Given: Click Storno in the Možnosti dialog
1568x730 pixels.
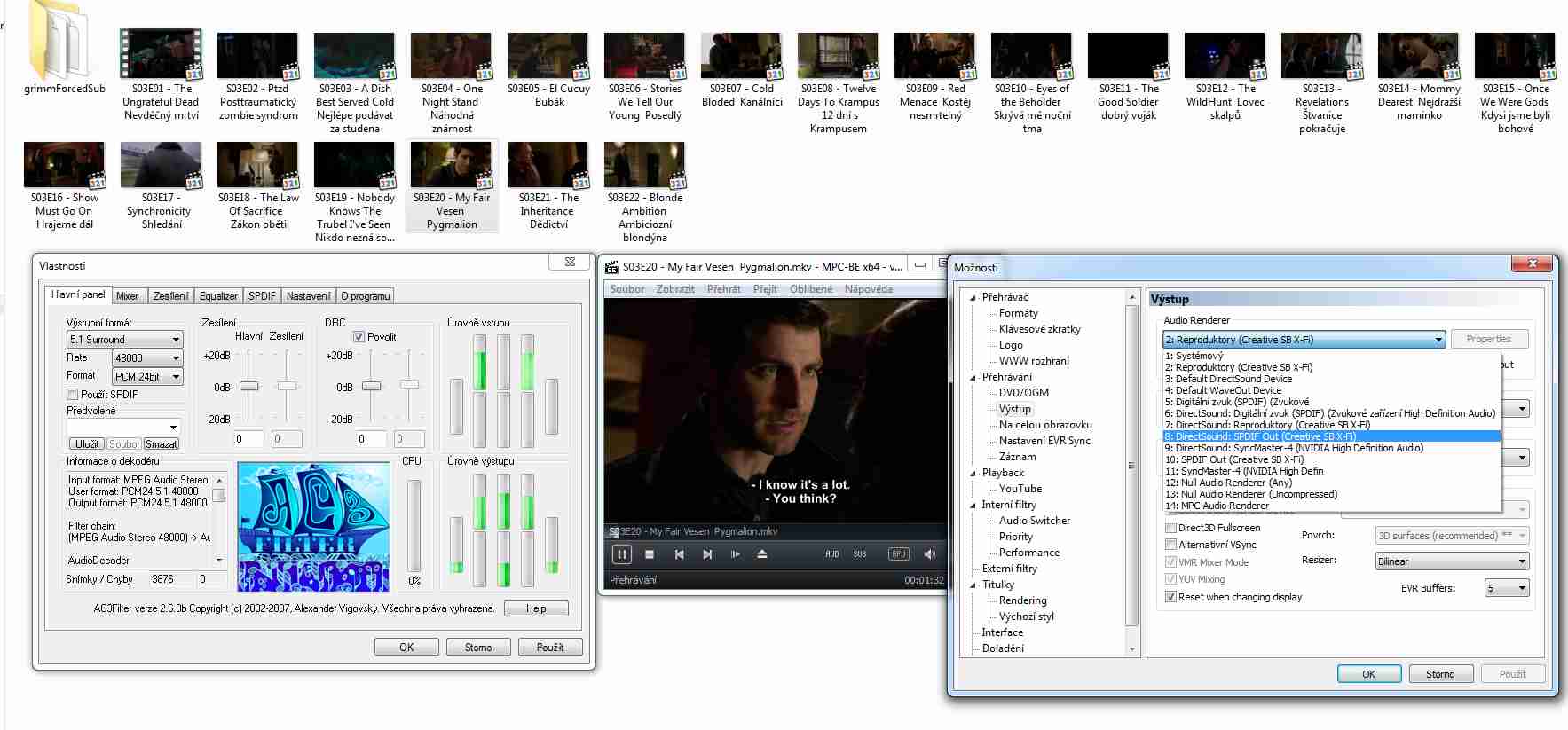Looking at the screenshot, I should click(1439, 674).
